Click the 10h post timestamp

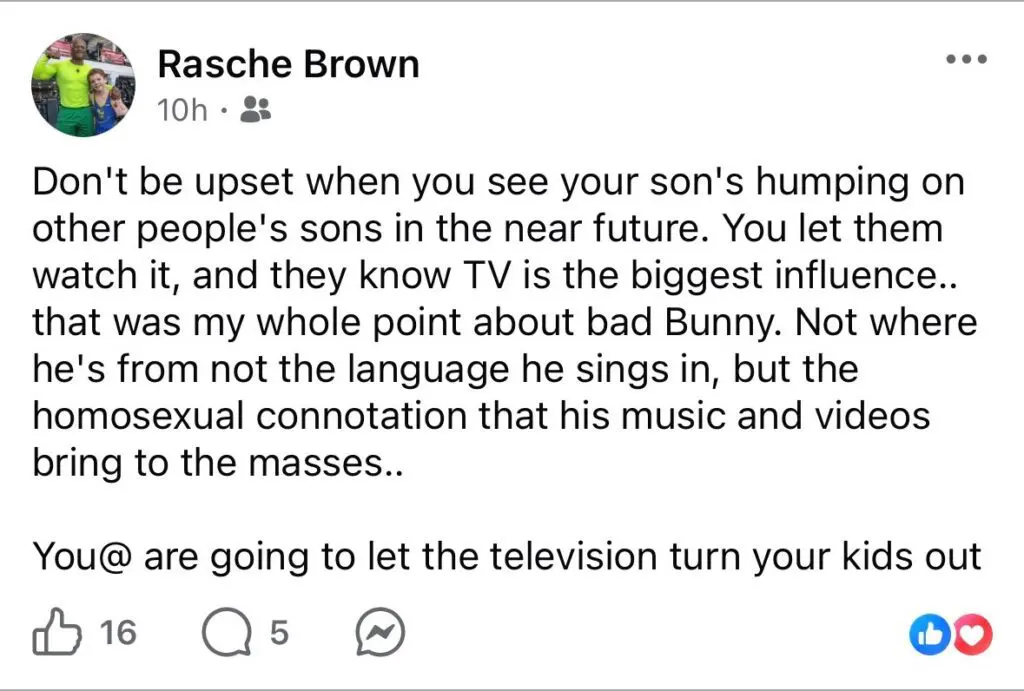tap(182, 110)
